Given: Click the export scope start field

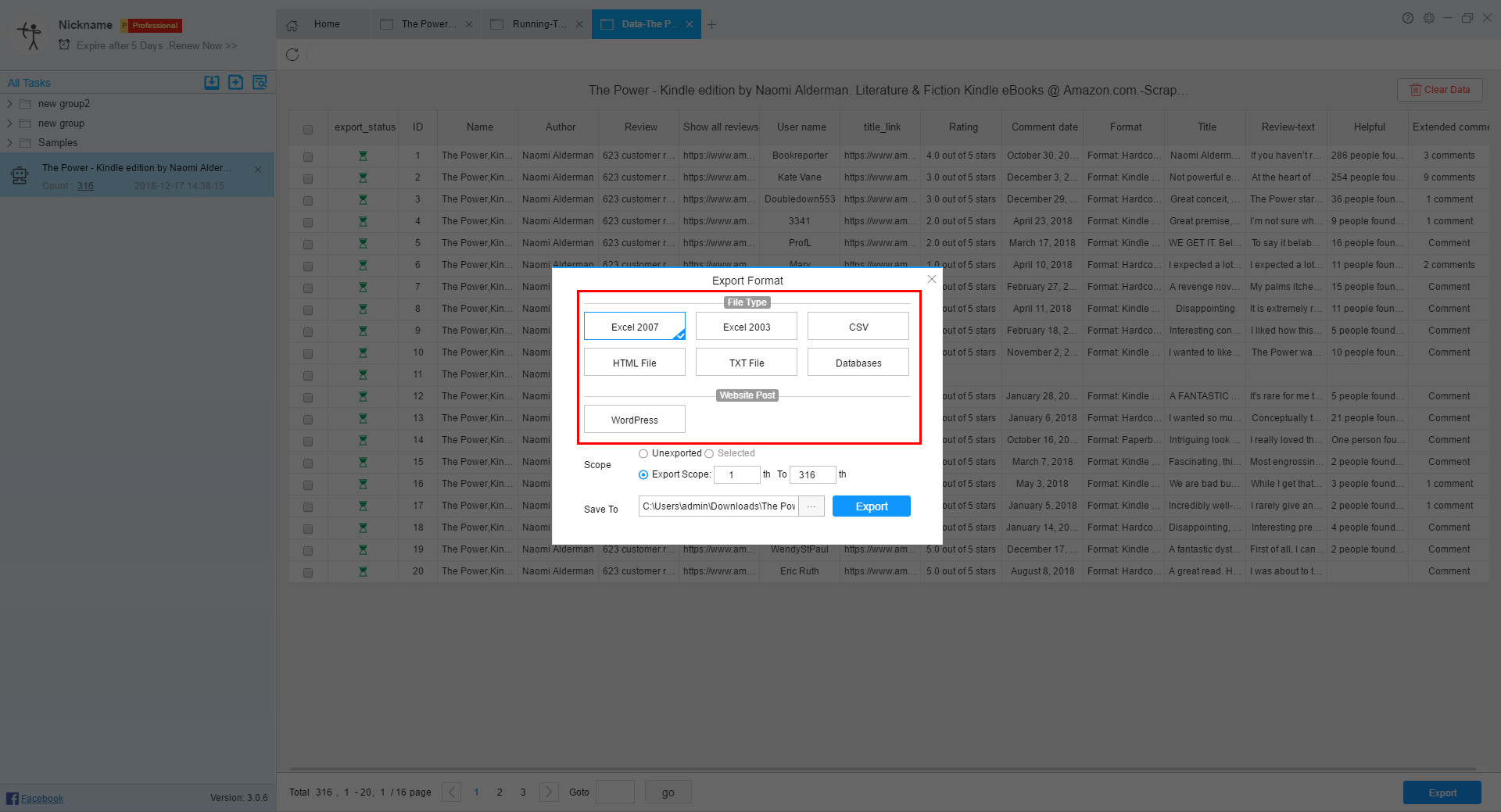Looking at the screenshot, I should coord(736,474).
